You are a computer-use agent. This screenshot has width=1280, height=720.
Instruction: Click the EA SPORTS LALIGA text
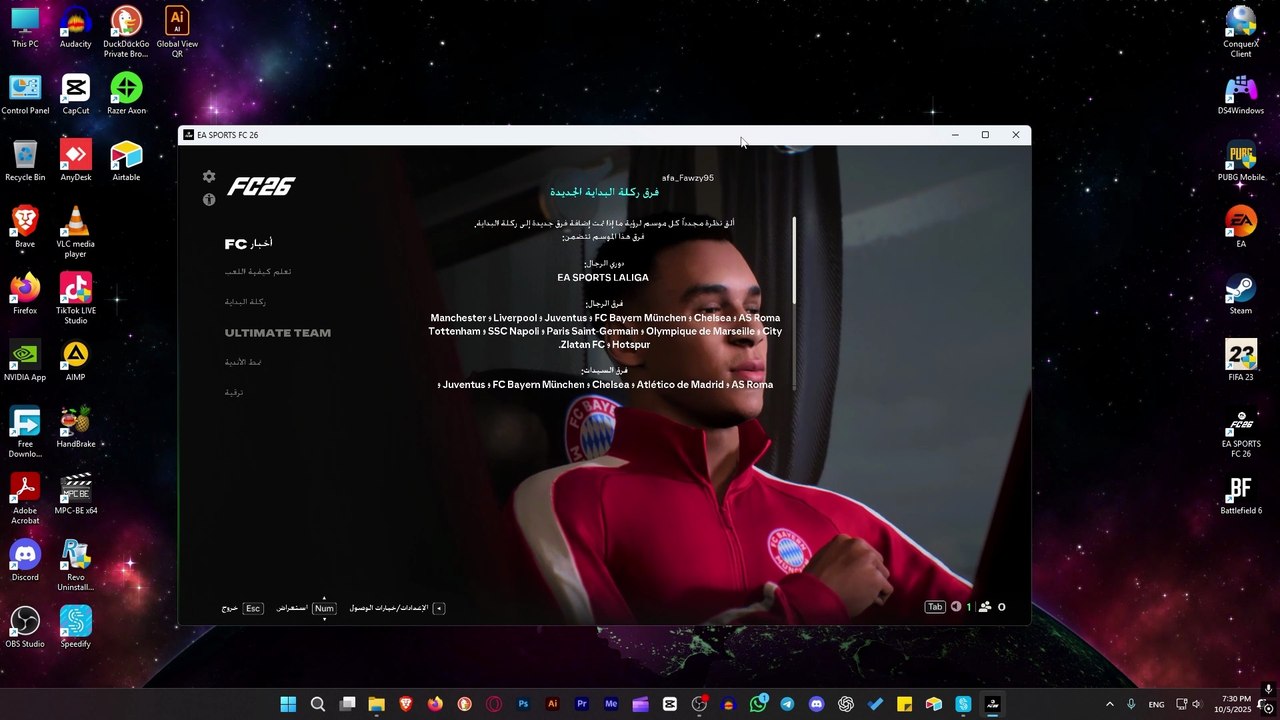(603, 278)
